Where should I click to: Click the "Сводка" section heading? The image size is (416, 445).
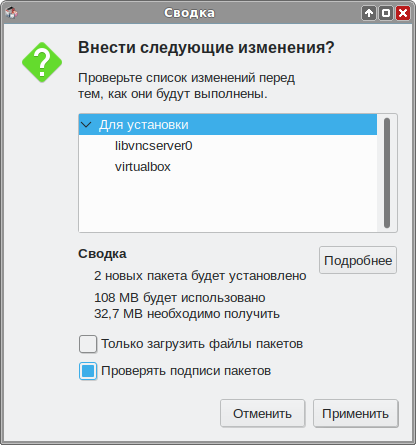(x=102, y=254)
